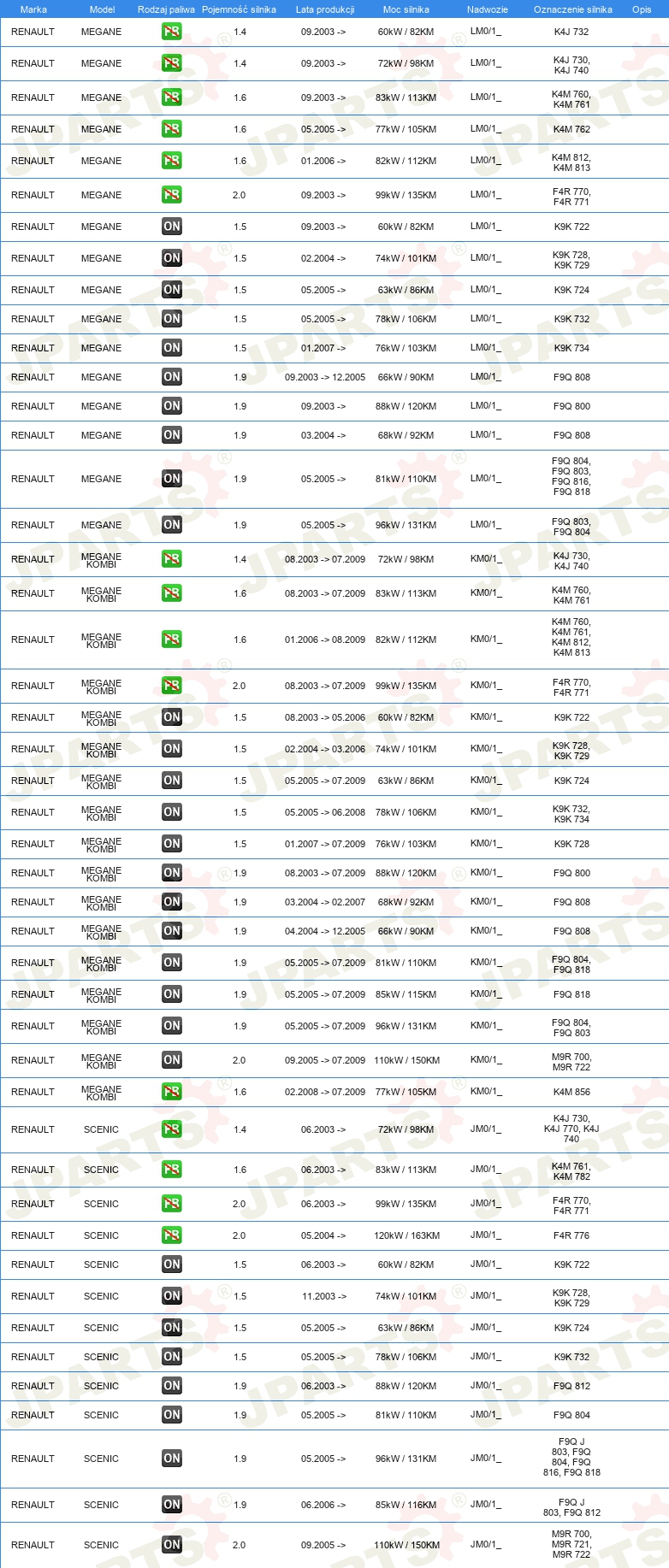Click diesel icon in row listing F9Q 816
Viewport: 669px width, 1568px height.
(172, 479)
